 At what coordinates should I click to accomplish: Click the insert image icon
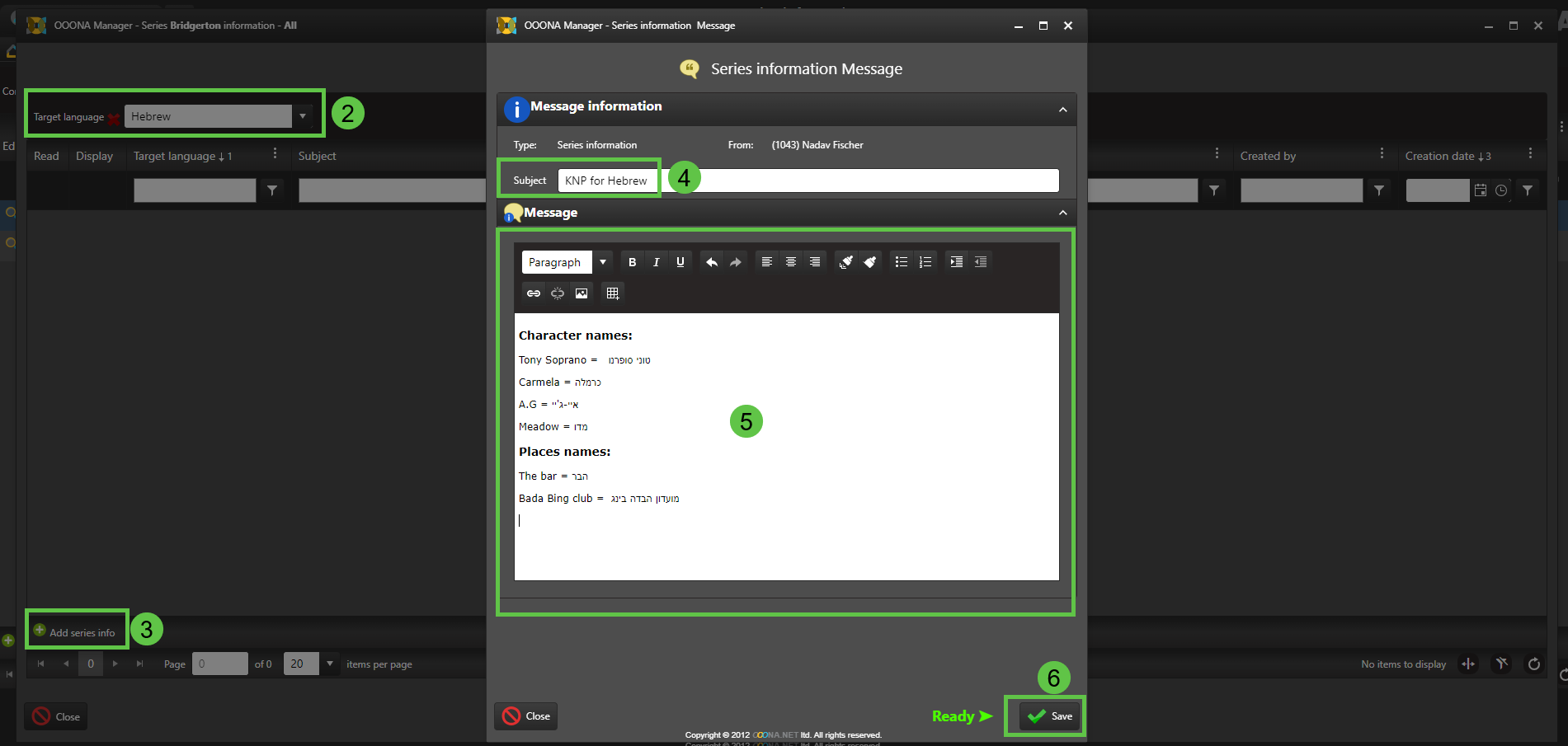pyautogui.click(x=582, y=293)
